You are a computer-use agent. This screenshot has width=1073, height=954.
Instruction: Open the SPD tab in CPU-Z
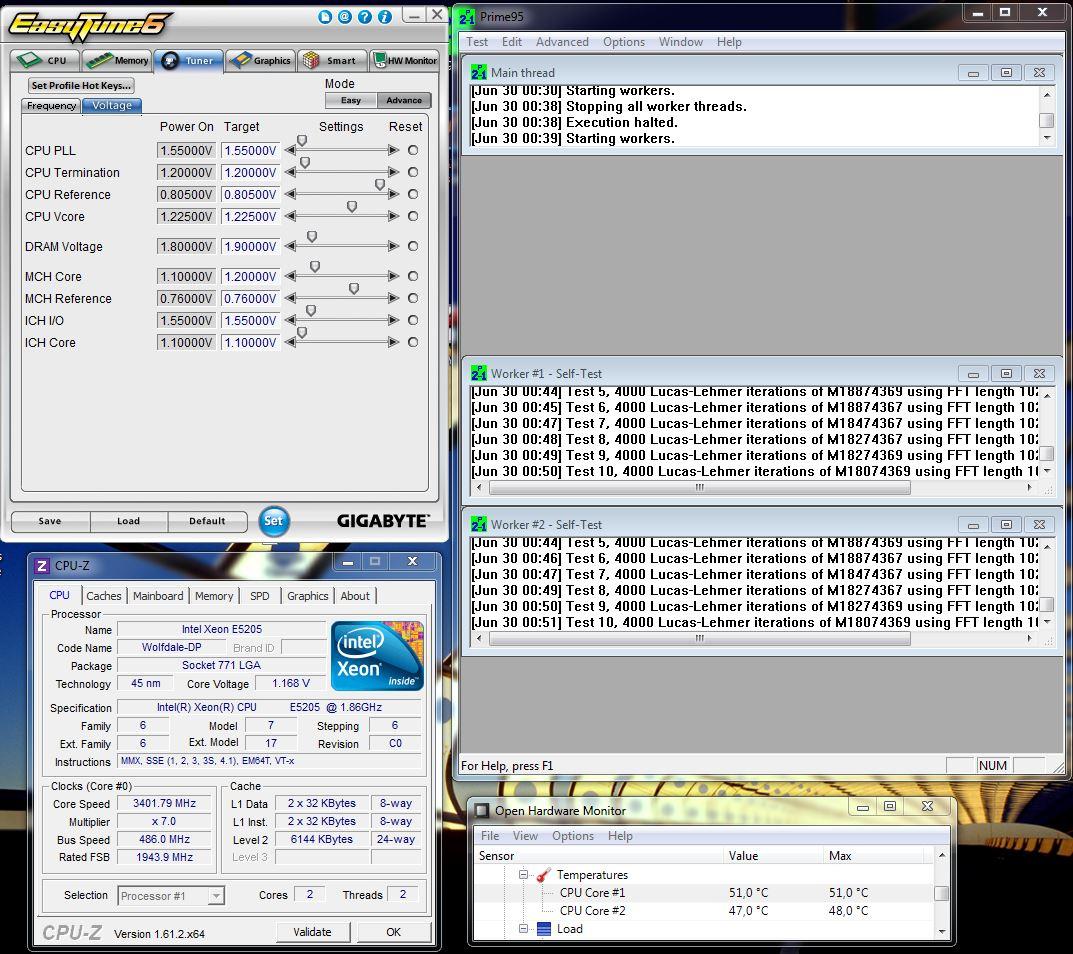coord(259,596)
